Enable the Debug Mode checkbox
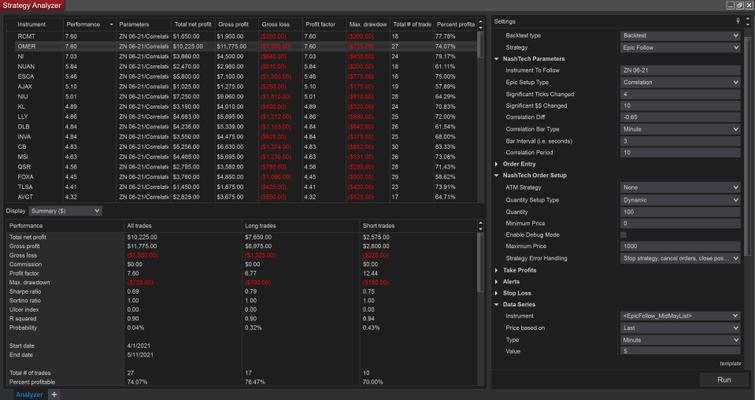The height and width of the screenshot is (400, 755). [x=624, y=234]
